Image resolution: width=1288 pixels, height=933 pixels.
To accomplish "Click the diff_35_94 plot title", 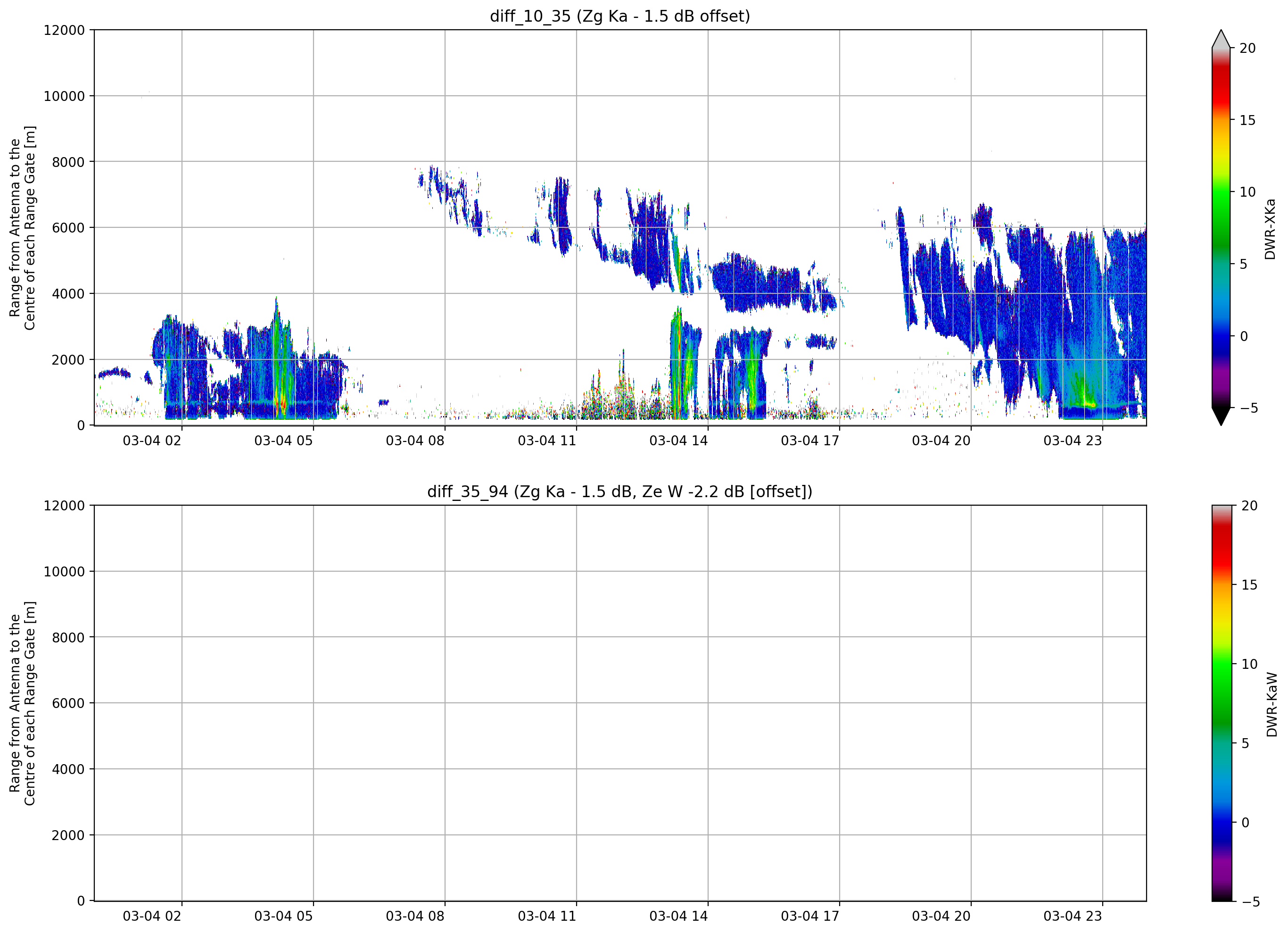I will tap(619, 491).
